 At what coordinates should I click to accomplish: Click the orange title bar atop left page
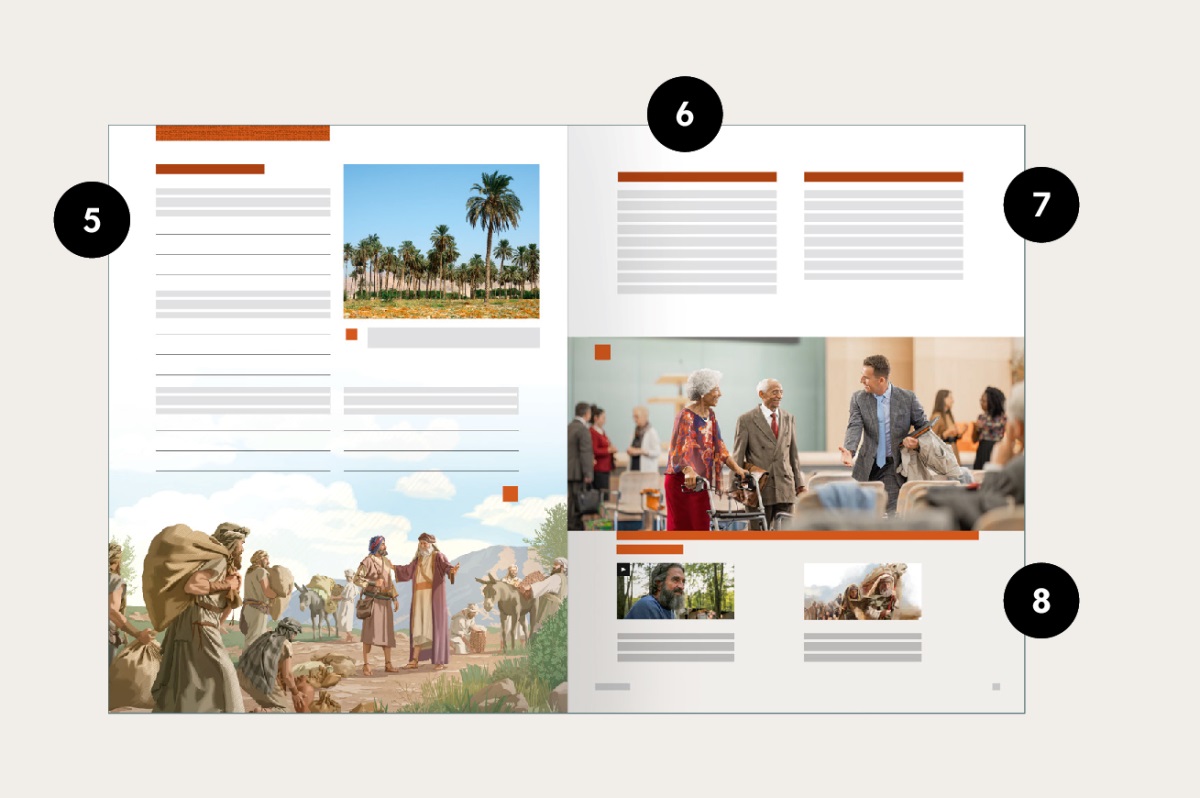point(242,133)
